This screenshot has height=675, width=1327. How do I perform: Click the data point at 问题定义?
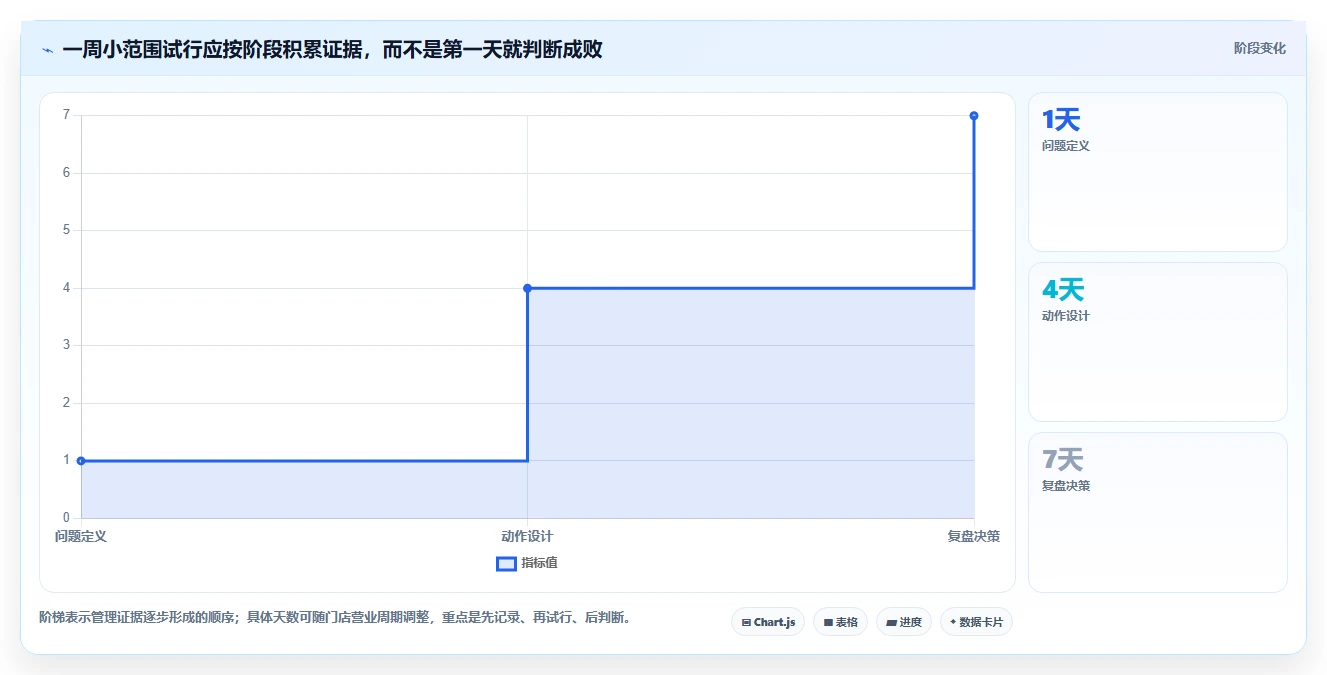pyautogui.click(x=81, y=461)
